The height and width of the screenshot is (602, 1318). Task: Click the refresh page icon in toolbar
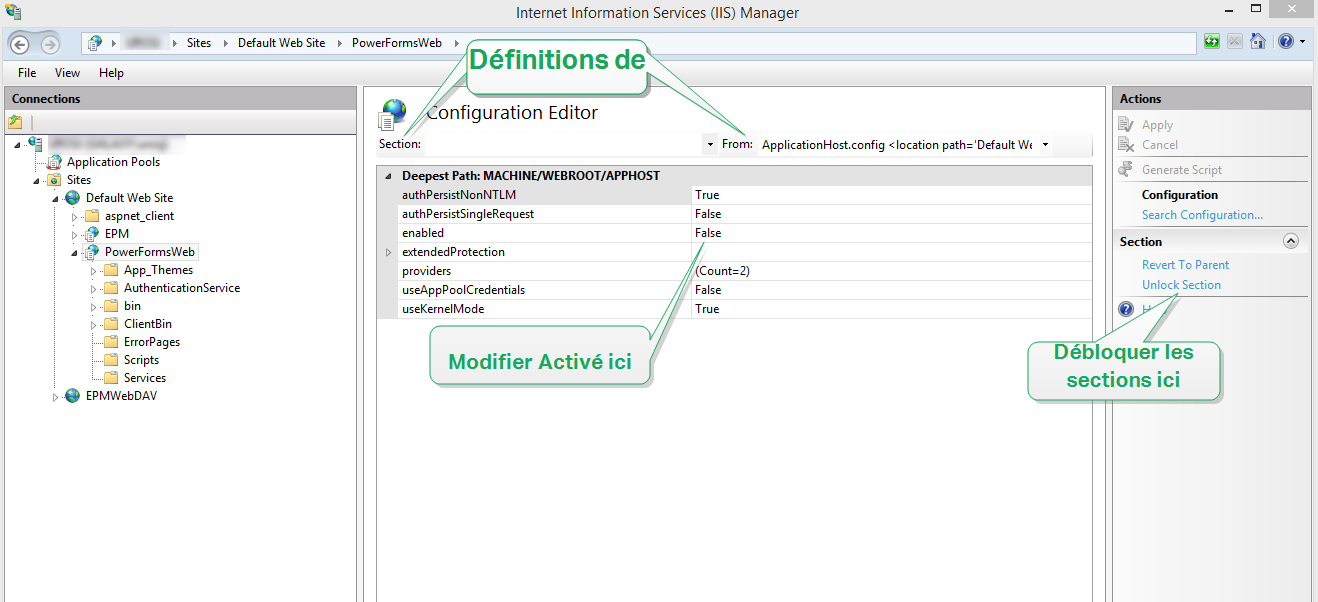tap(1212, 41)
